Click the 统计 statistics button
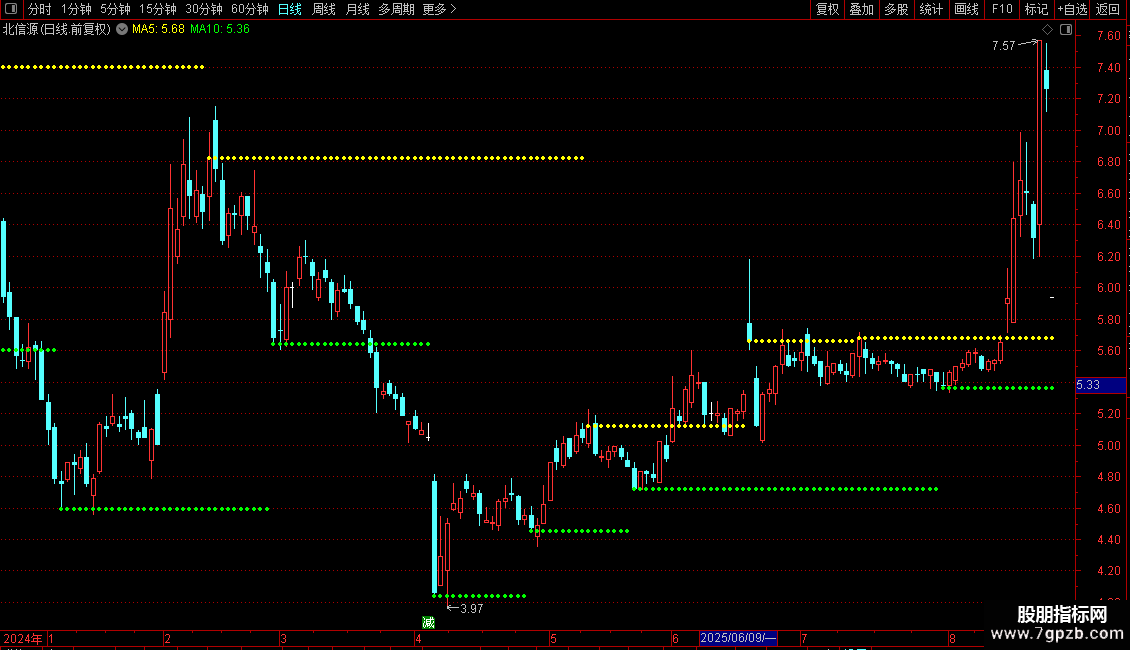Screen dimensions: 1130x650 point(930,9)
